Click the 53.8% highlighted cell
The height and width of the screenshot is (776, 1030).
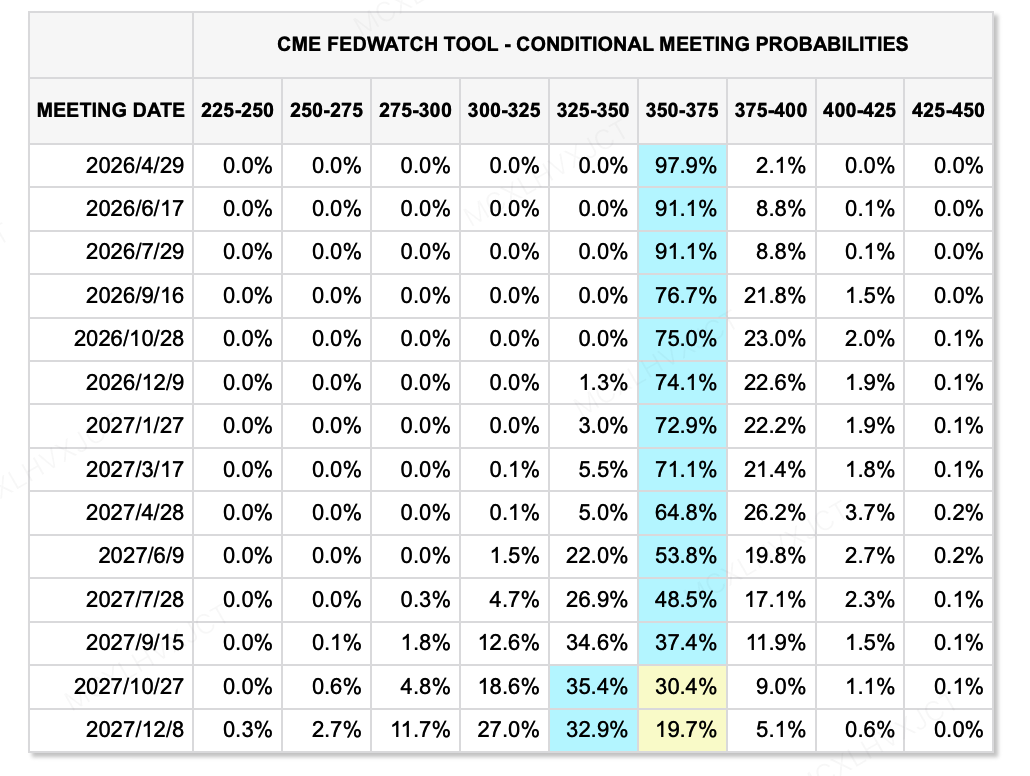[684, 556]
